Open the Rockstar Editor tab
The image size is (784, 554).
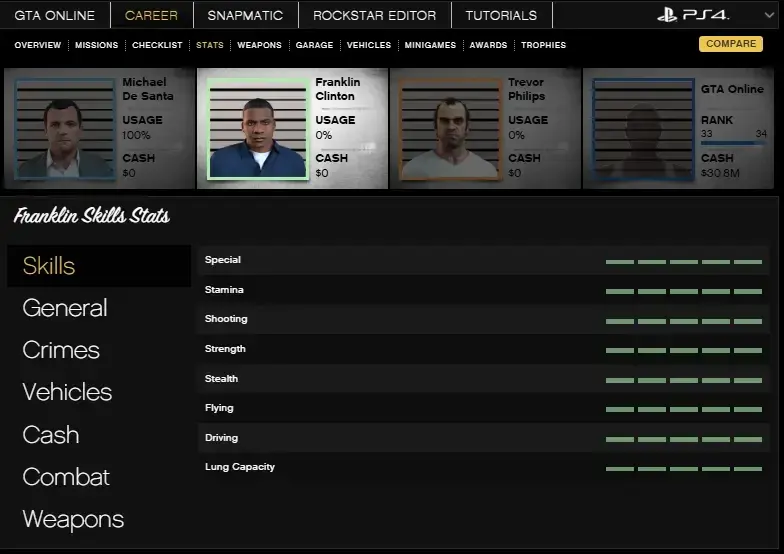pos(374,15)
